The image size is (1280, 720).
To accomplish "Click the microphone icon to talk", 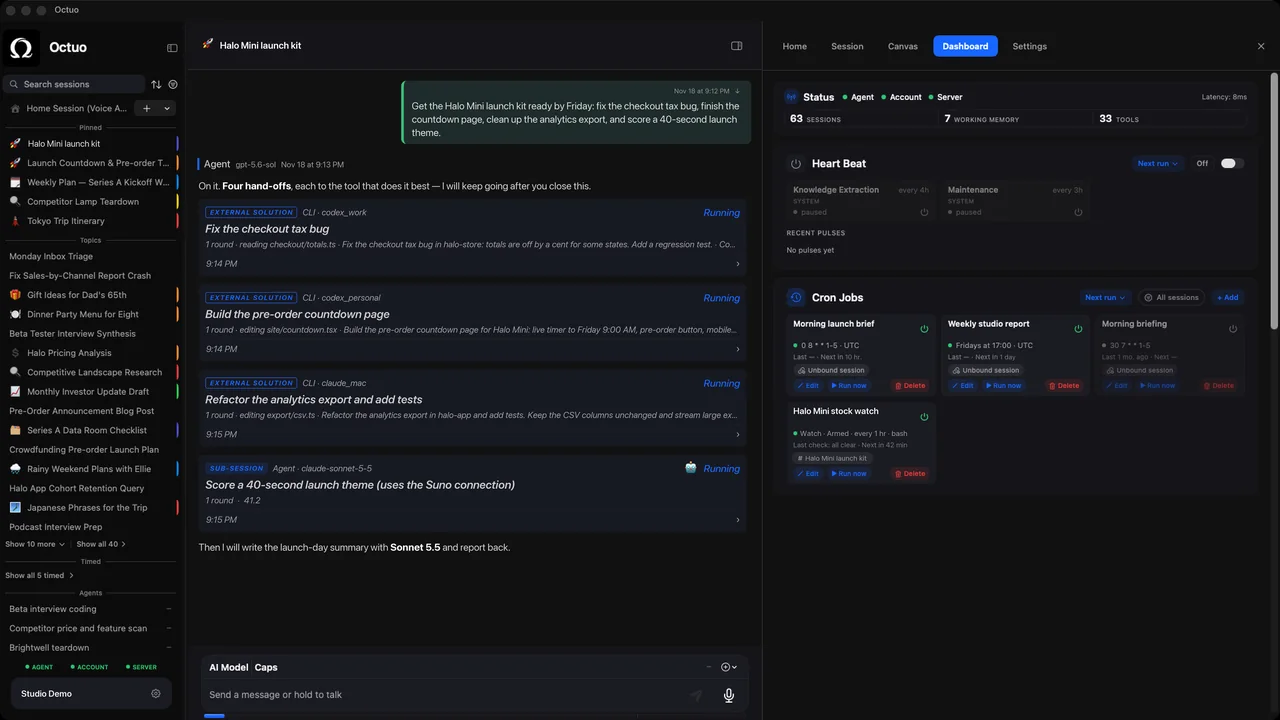I will [x=729, y=695].
